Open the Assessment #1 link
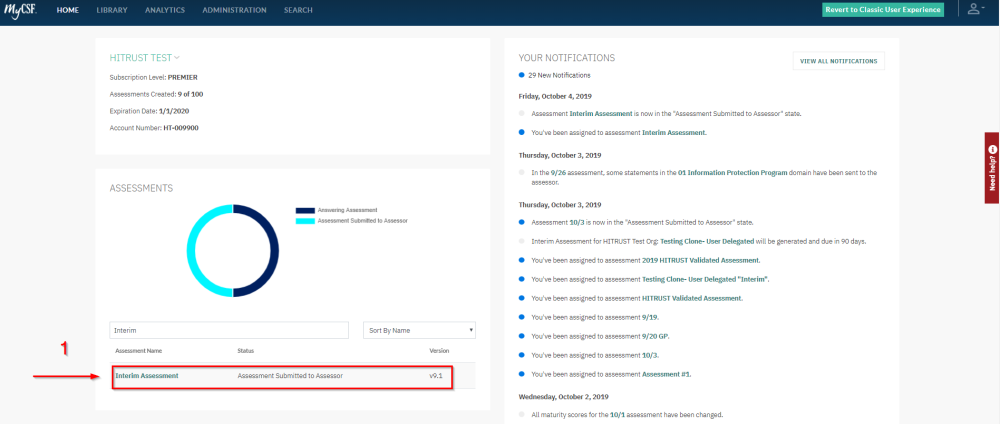This screenshot has width=1000, height=424. pos(666,374)
